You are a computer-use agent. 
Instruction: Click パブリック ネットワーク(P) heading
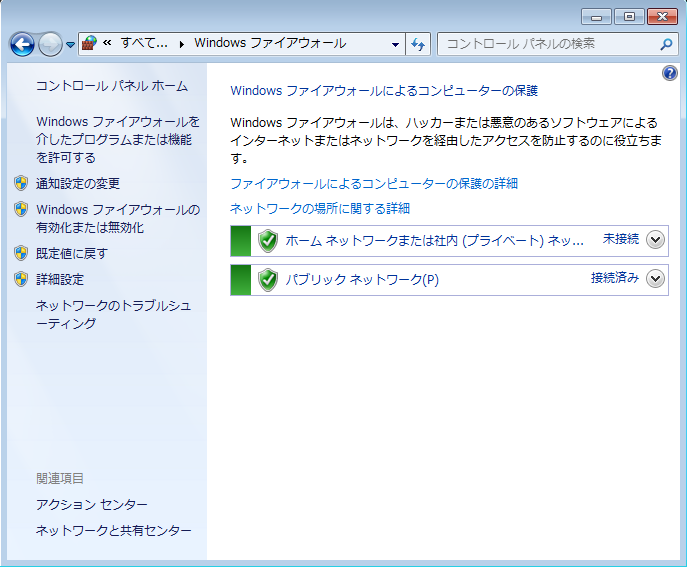pos(362,280)
